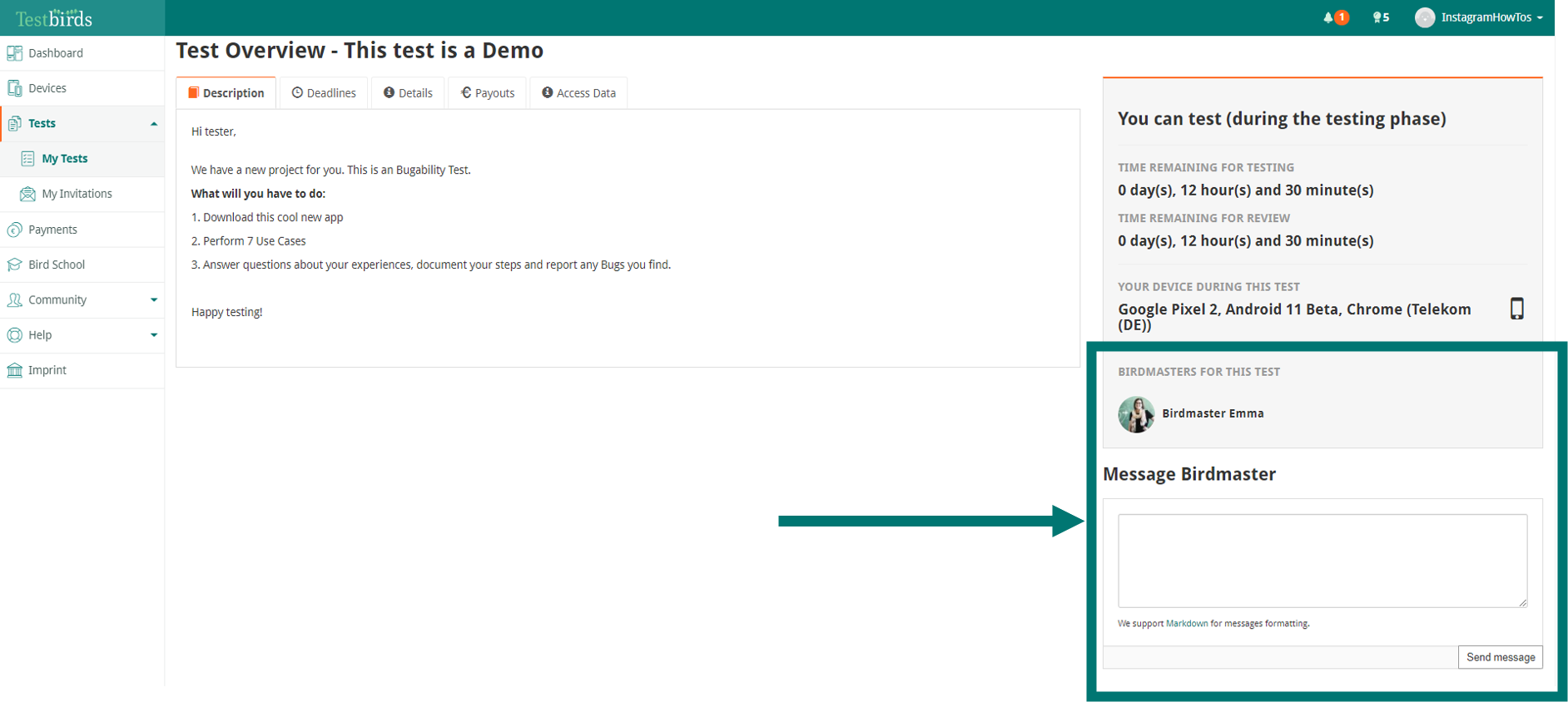
Task: Open My Invitations page
Action: click(x=77, y=194)
